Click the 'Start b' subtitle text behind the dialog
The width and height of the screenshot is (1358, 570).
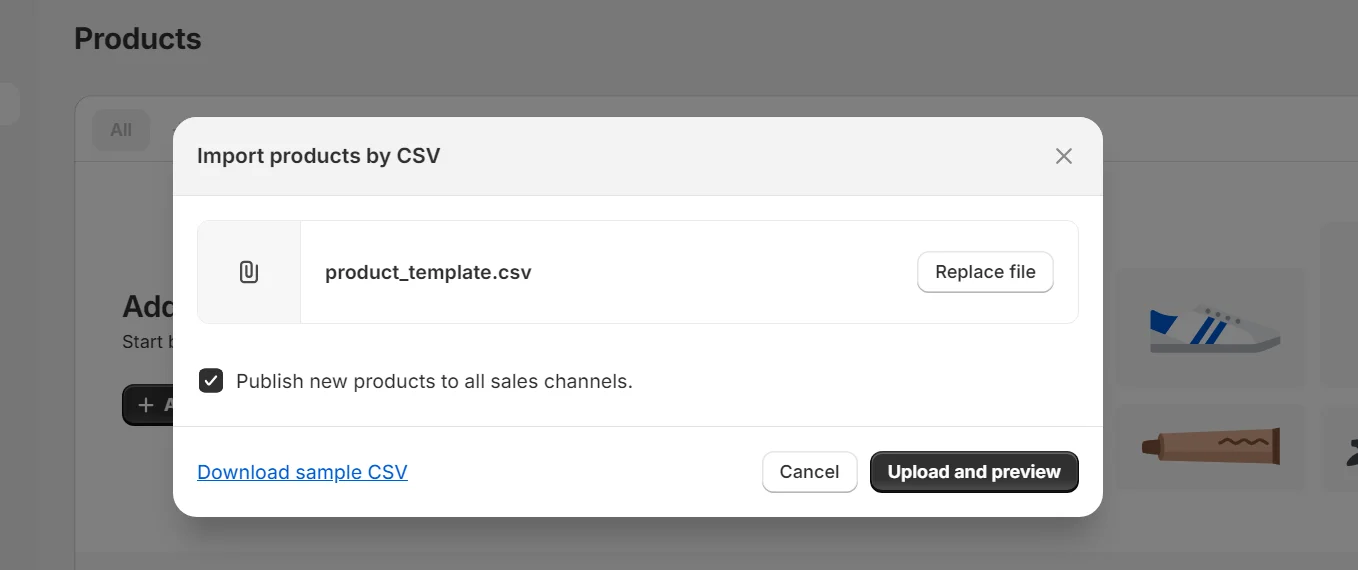pos(148,342)
